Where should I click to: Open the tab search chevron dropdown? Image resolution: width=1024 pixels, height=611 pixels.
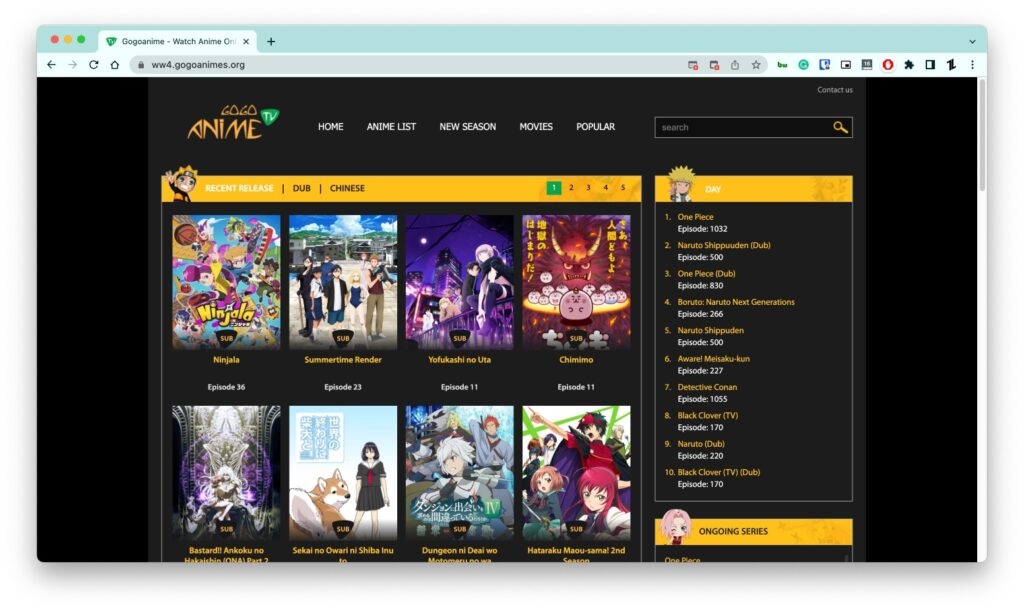click(972, 41)
